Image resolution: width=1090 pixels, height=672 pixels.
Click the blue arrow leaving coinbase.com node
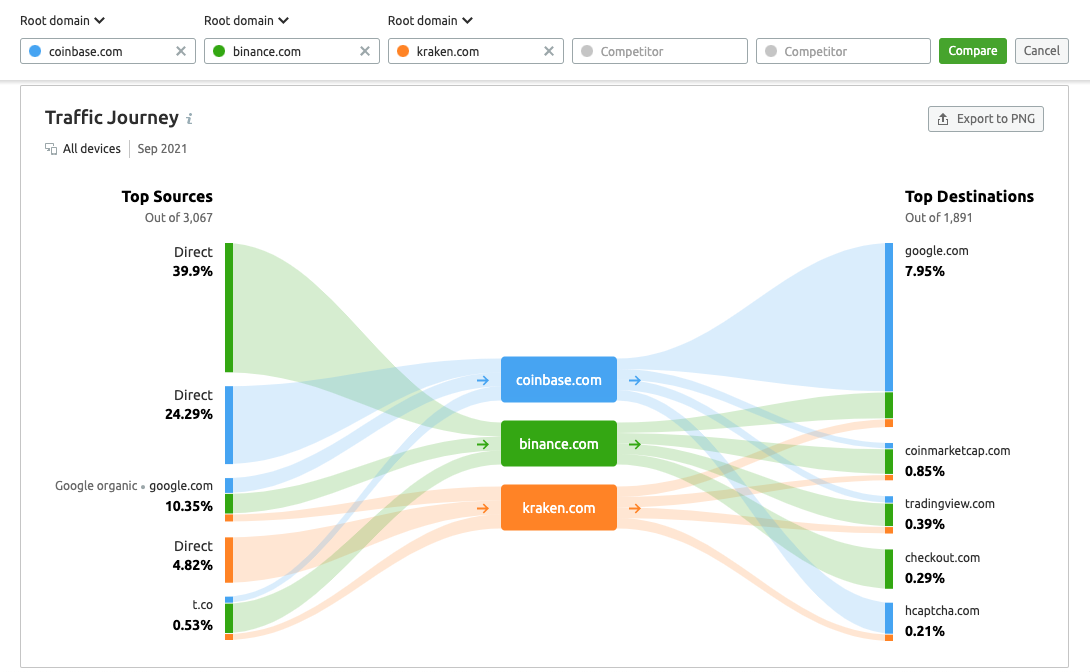[635, 380]
